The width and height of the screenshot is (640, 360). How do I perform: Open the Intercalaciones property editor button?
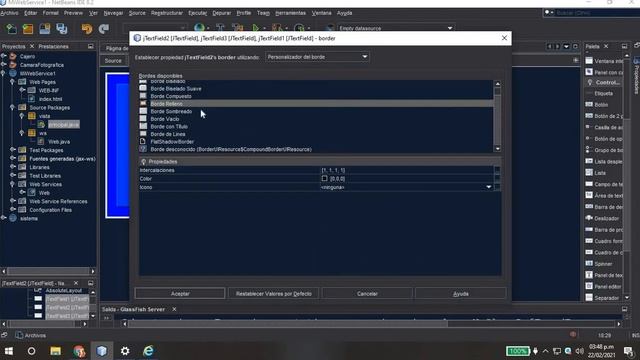[497, 170]
